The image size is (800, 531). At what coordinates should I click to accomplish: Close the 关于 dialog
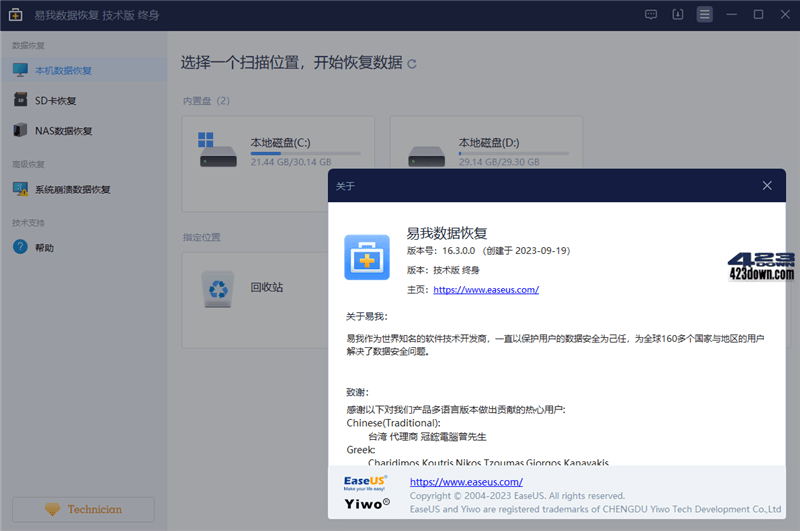tap(767, 186)
